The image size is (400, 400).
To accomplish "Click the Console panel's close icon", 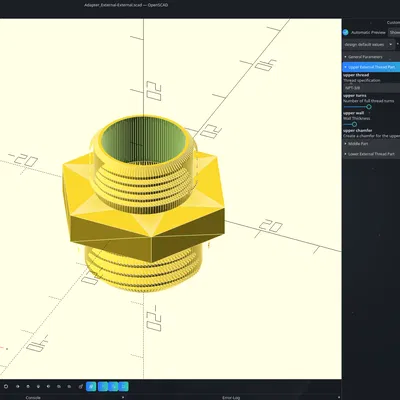I will [x=123, y=397].
